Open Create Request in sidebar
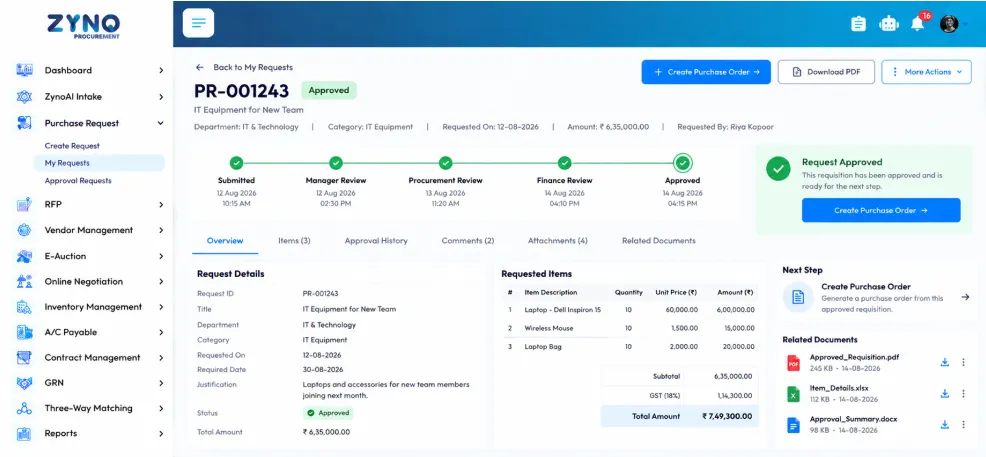 72,146
